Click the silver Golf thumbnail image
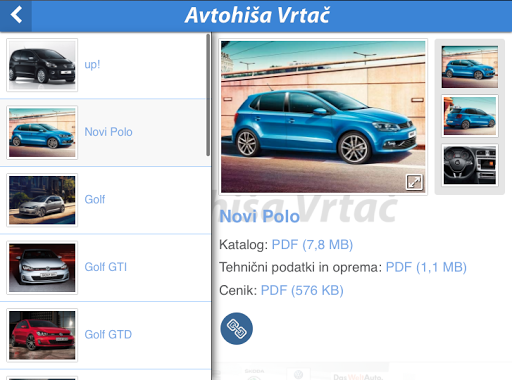This screenshot has width=512, height=380. [42, 200]
